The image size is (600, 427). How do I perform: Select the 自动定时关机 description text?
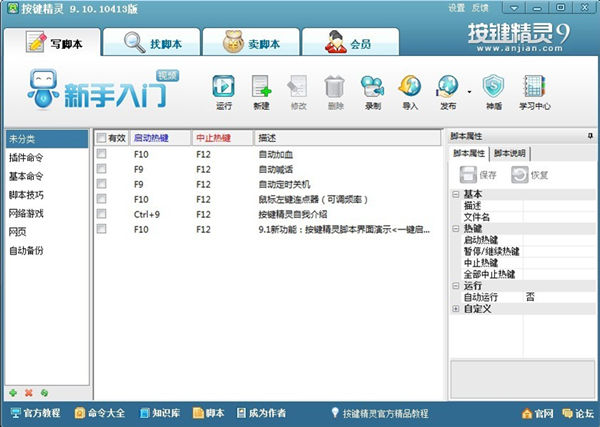[x=284, y=184]
